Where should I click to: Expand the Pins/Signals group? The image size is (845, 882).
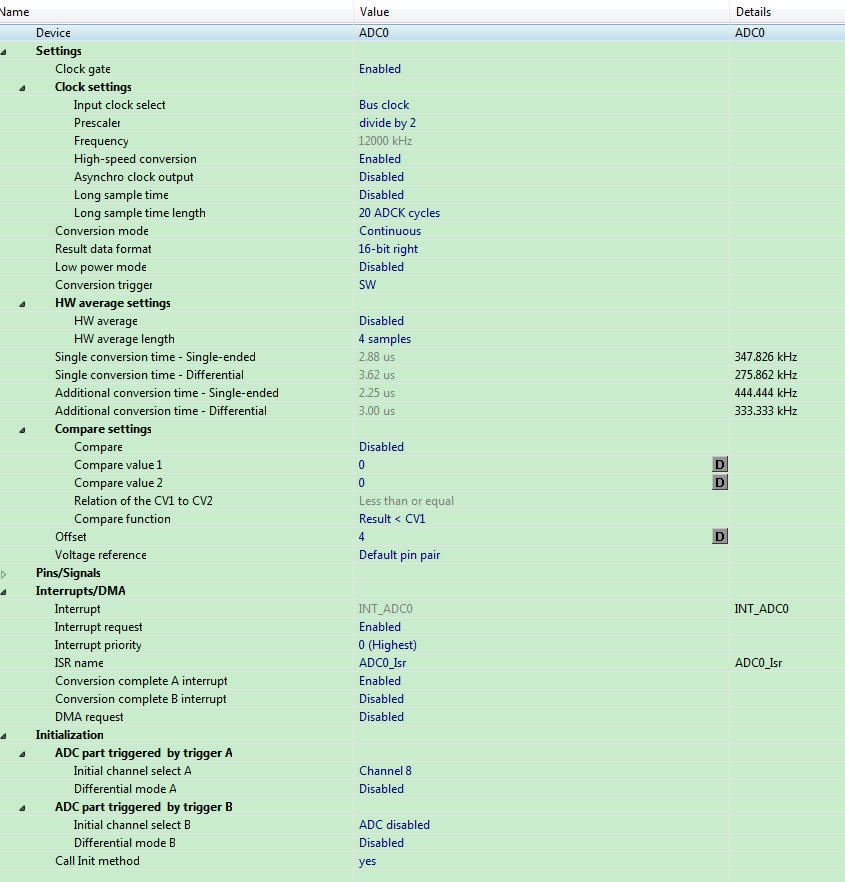pyautogui.click(x=4, y=574)
